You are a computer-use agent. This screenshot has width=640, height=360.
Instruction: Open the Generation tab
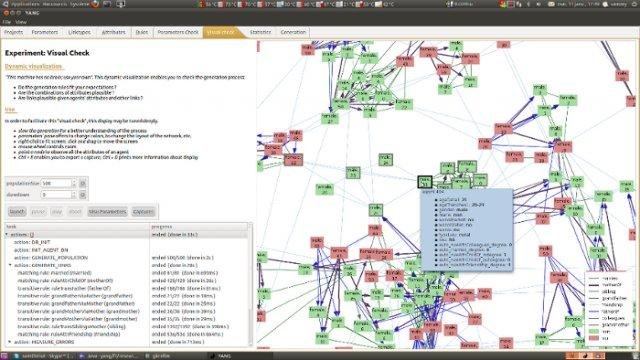pyautogui.click(x=293, y=32)
